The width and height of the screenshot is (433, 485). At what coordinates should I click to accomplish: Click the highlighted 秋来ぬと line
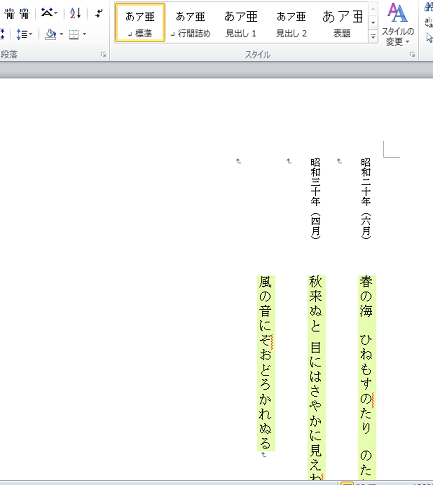click(316, 378)
